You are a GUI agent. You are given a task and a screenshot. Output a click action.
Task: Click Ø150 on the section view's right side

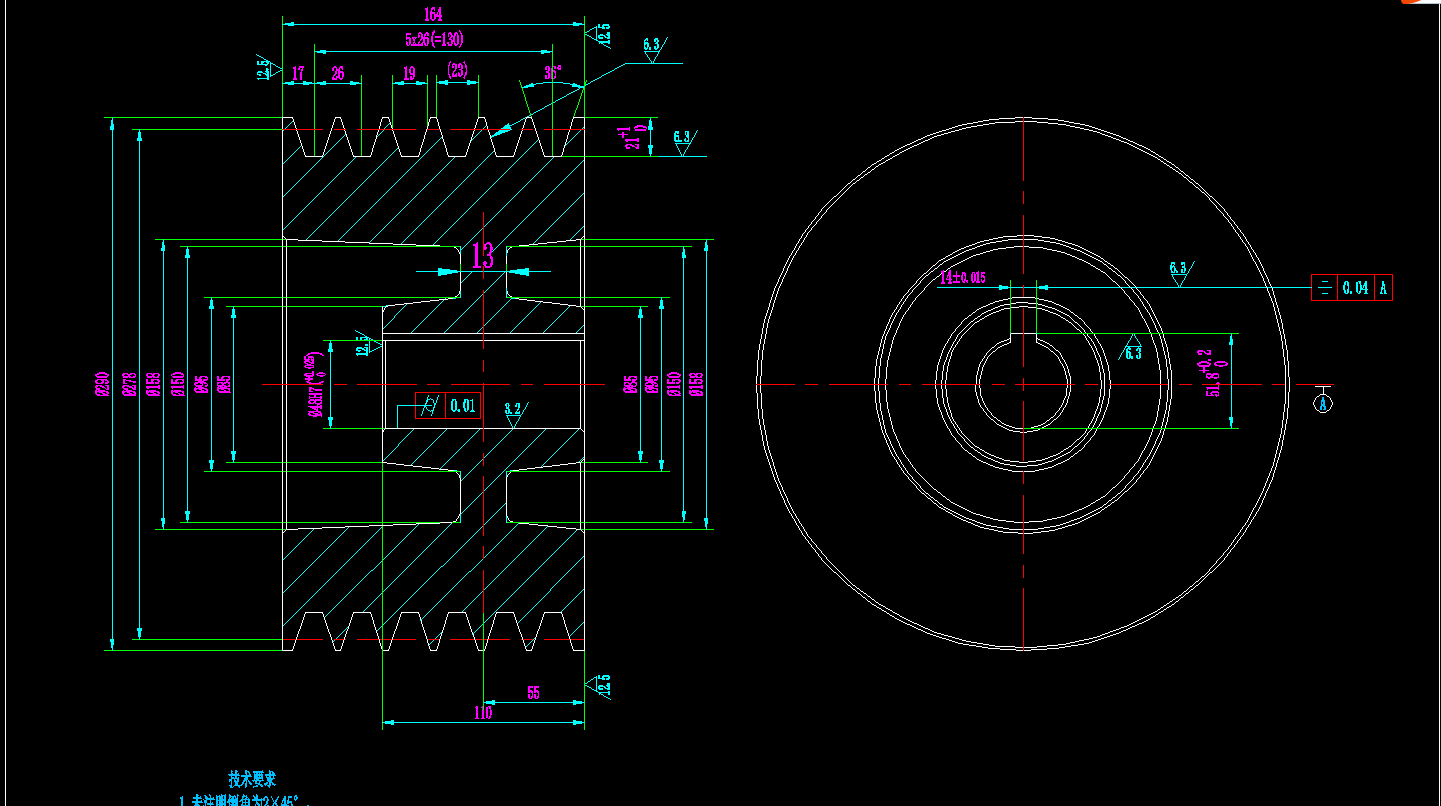point(674,385)
